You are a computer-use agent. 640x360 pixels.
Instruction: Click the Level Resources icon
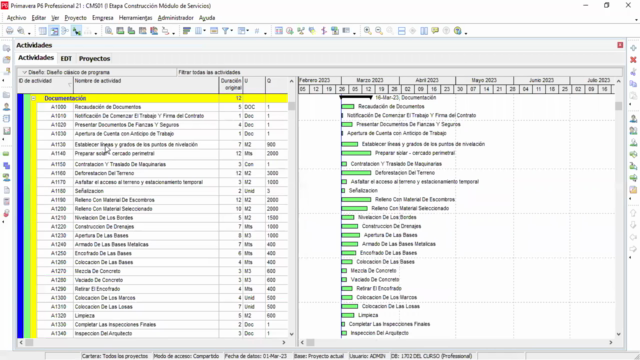click(301, 31)
